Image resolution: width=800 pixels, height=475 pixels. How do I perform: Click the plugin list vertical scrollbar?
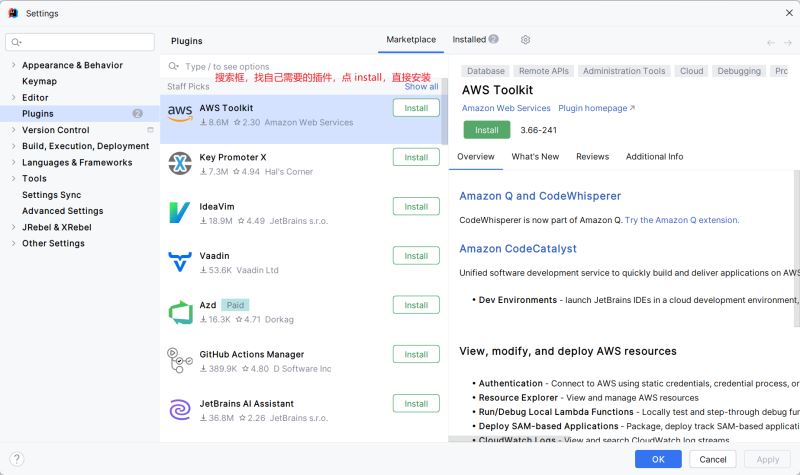click(x=444, y=111)
